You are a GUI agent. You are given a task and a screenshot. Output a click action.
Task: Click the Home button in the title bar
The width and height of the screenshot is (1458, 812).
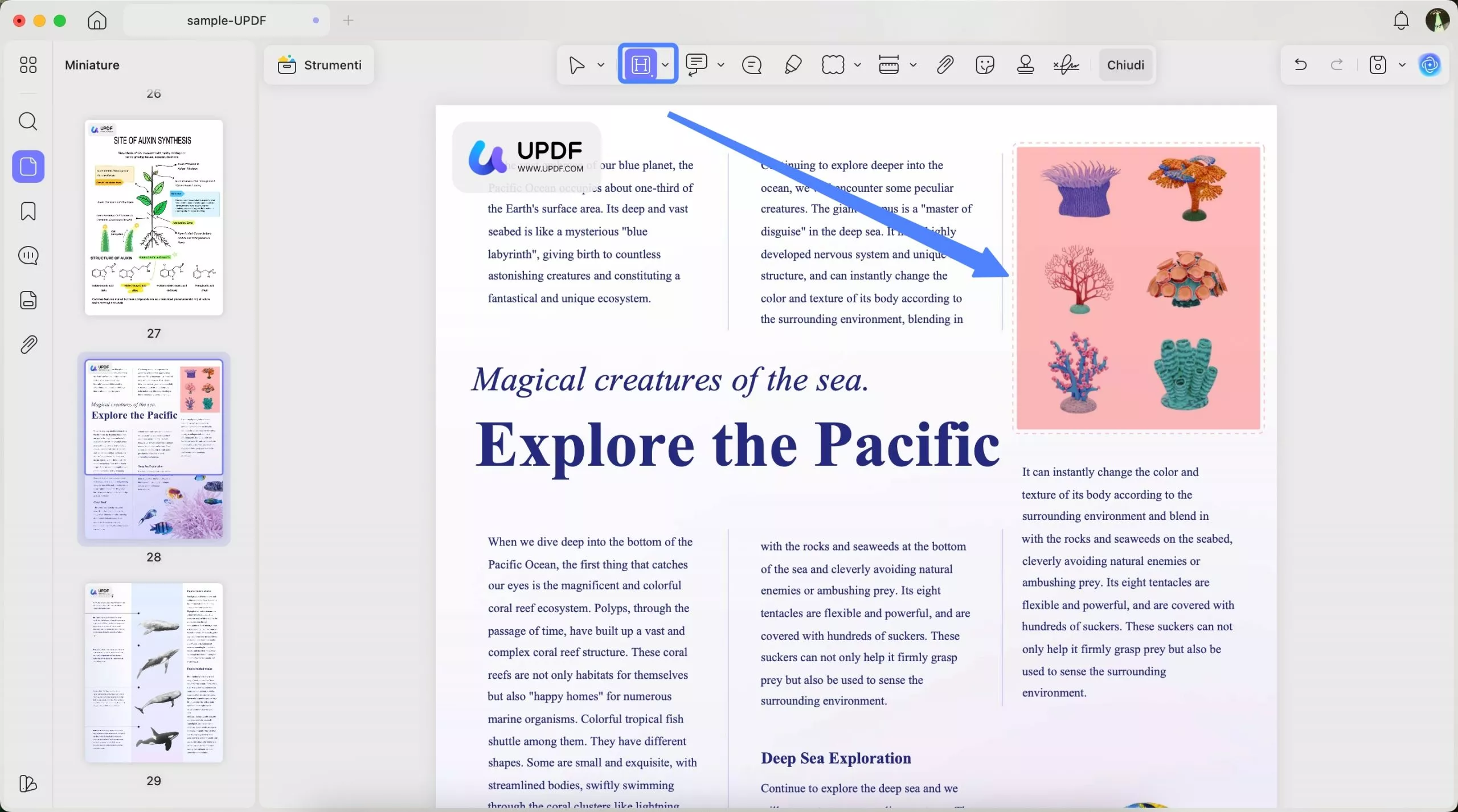tap(96, 20)
